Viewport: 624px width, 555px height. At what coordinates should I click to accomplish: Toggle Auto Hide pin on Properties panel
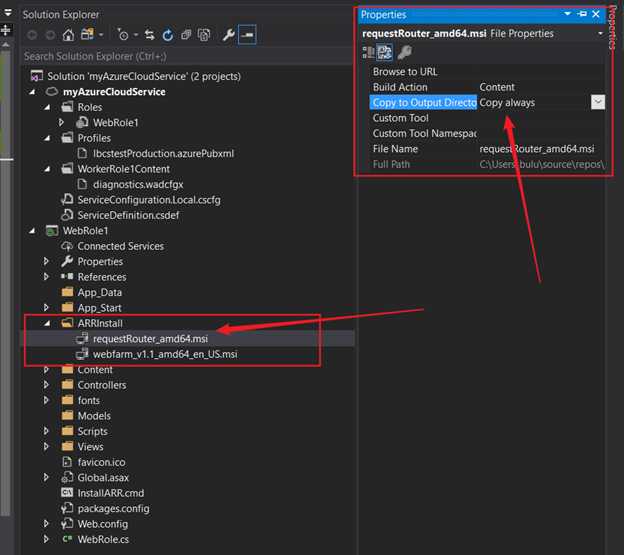pos(582,14)
